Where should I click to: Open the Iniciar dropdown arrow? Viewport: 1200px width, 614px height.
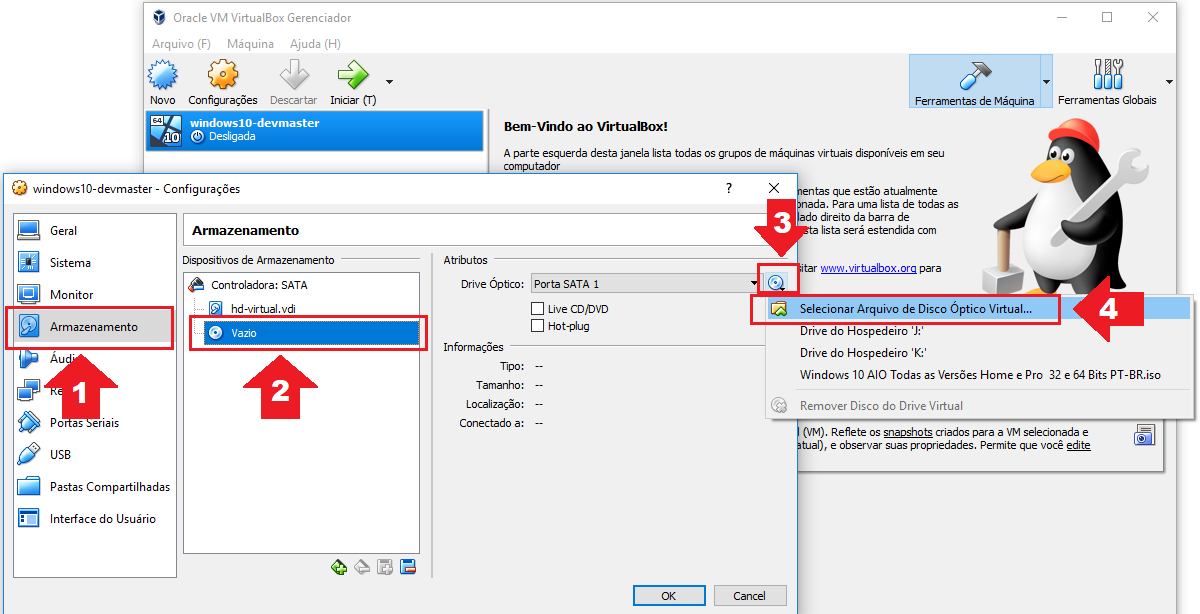pos(389,82)
